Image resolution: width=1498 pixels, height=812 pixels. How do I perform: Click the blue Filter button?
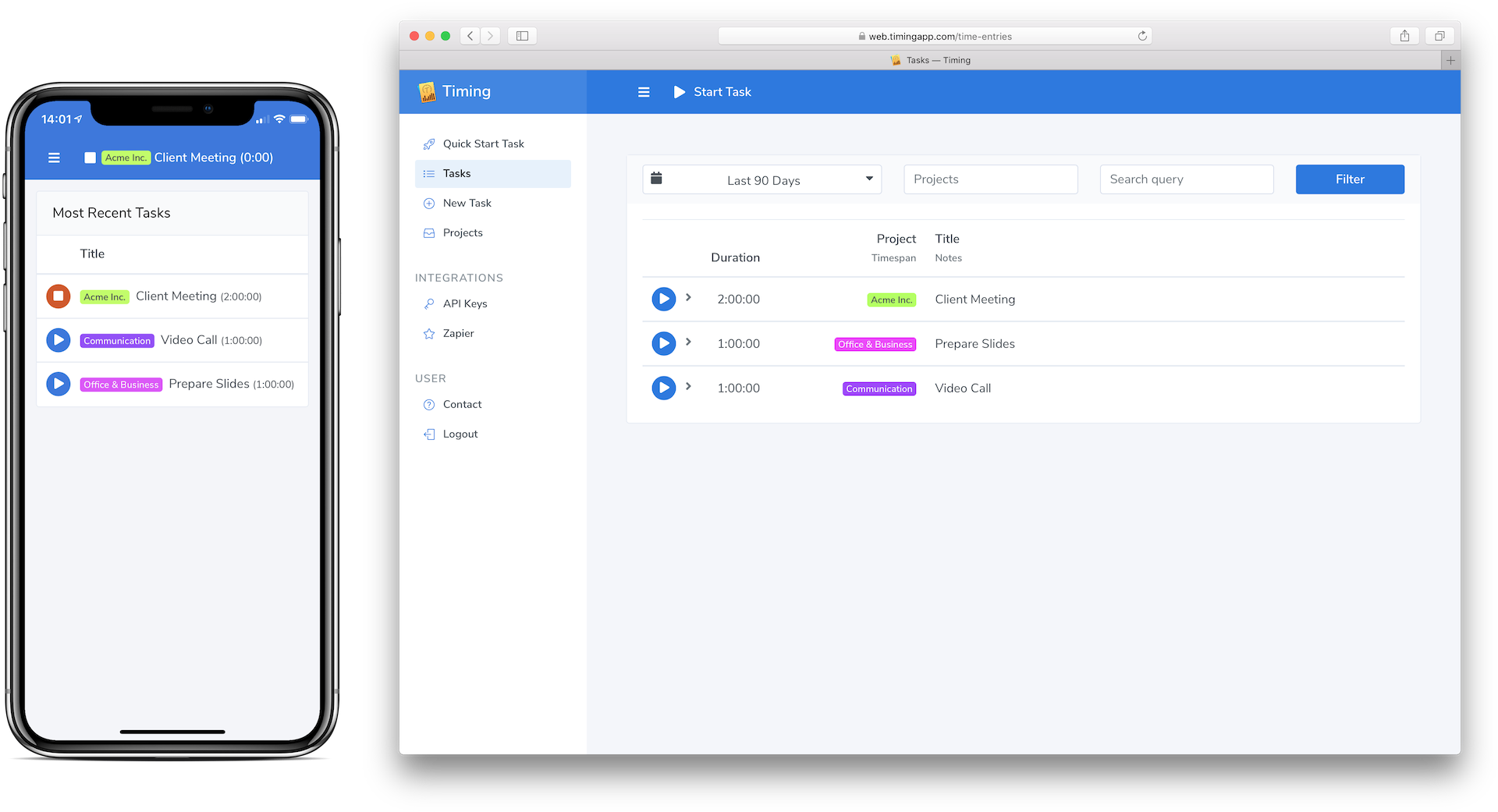point(1349,179)
